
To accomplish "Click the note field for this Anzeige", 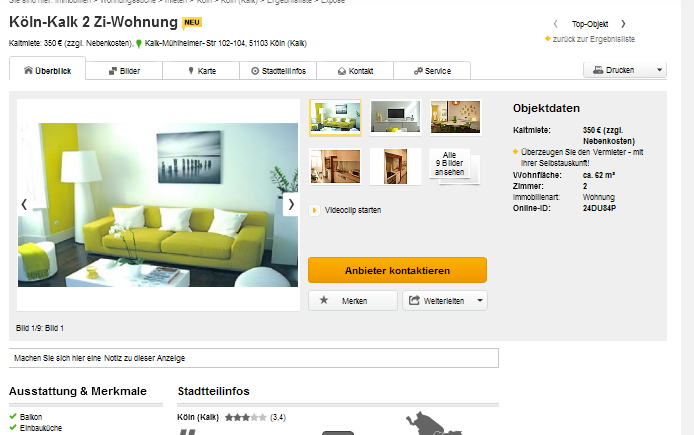I will coord(254,358).
